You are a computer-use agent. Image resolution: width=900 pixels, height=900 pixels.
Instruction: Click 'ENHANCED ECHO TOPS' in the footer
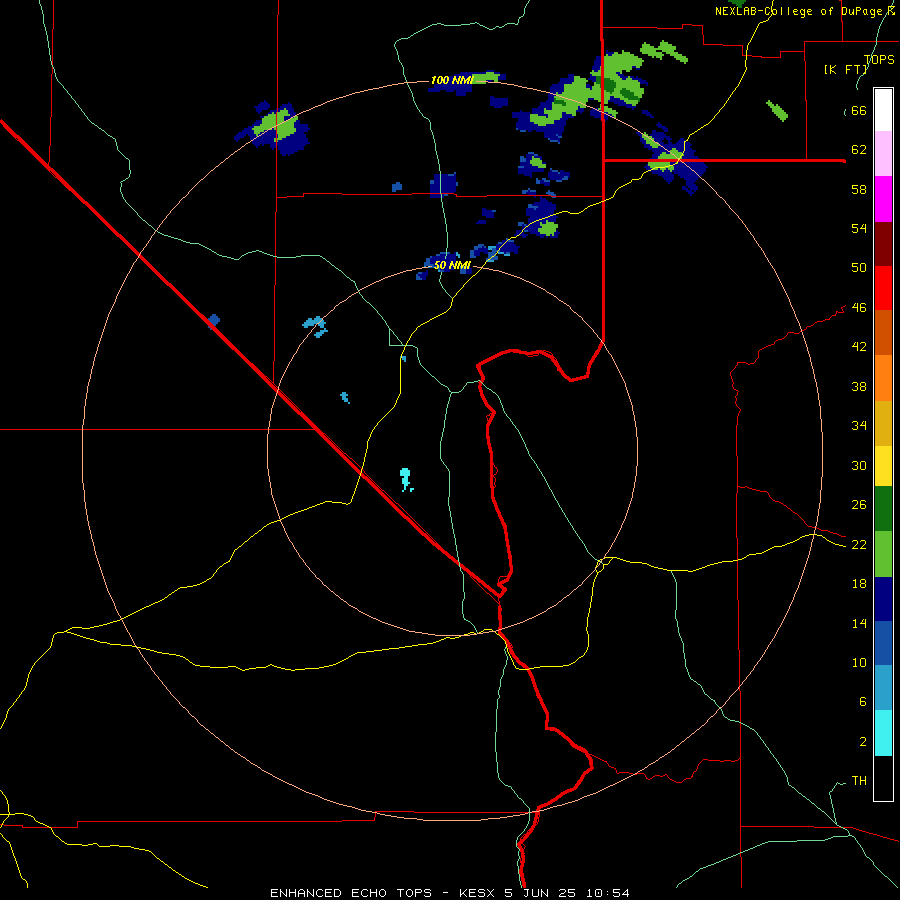351,893
